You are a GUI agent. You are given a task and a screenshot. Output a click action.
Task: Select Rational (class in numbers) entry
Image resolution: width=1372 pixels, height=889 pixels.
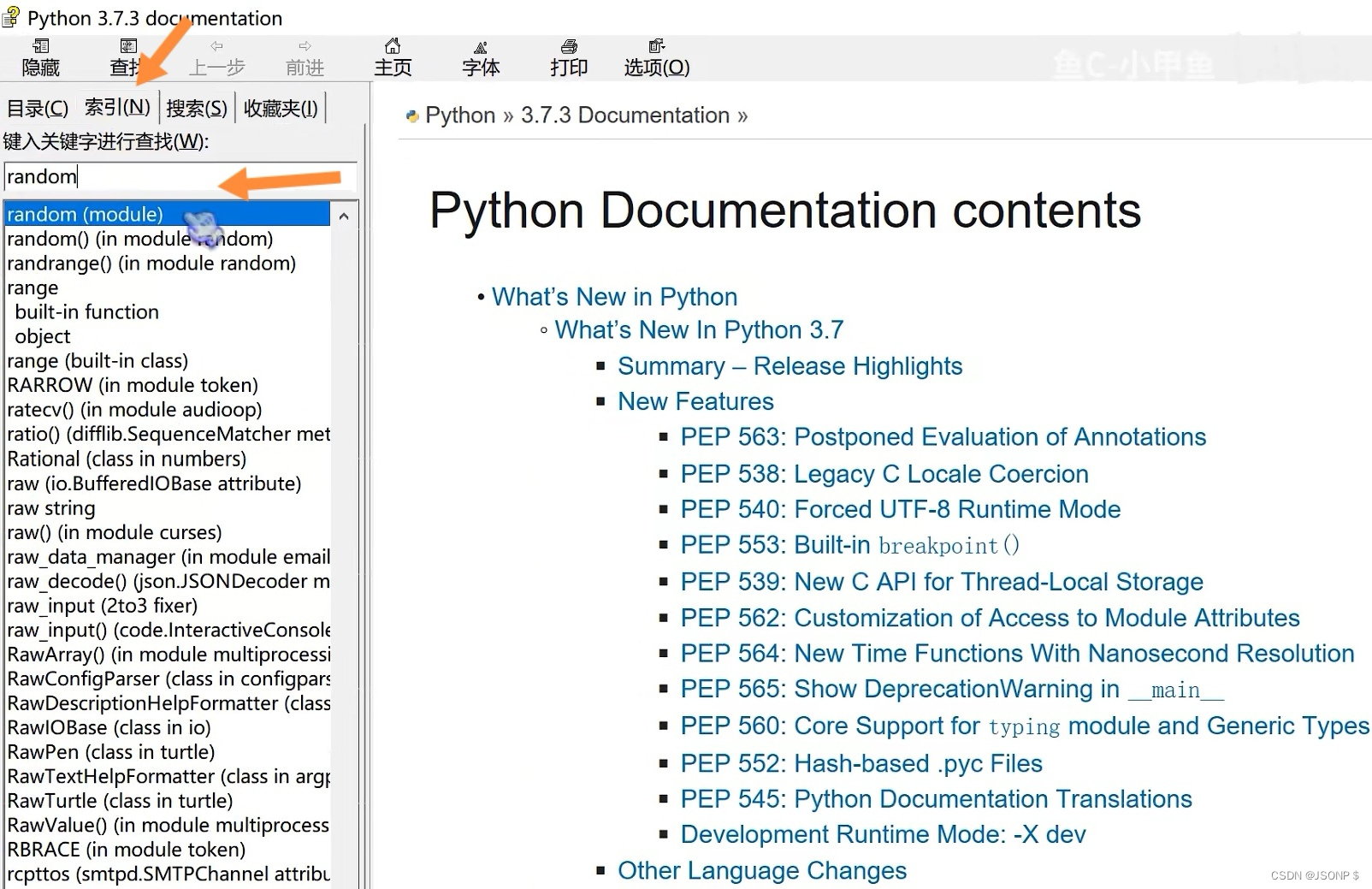tap(127, 459)
